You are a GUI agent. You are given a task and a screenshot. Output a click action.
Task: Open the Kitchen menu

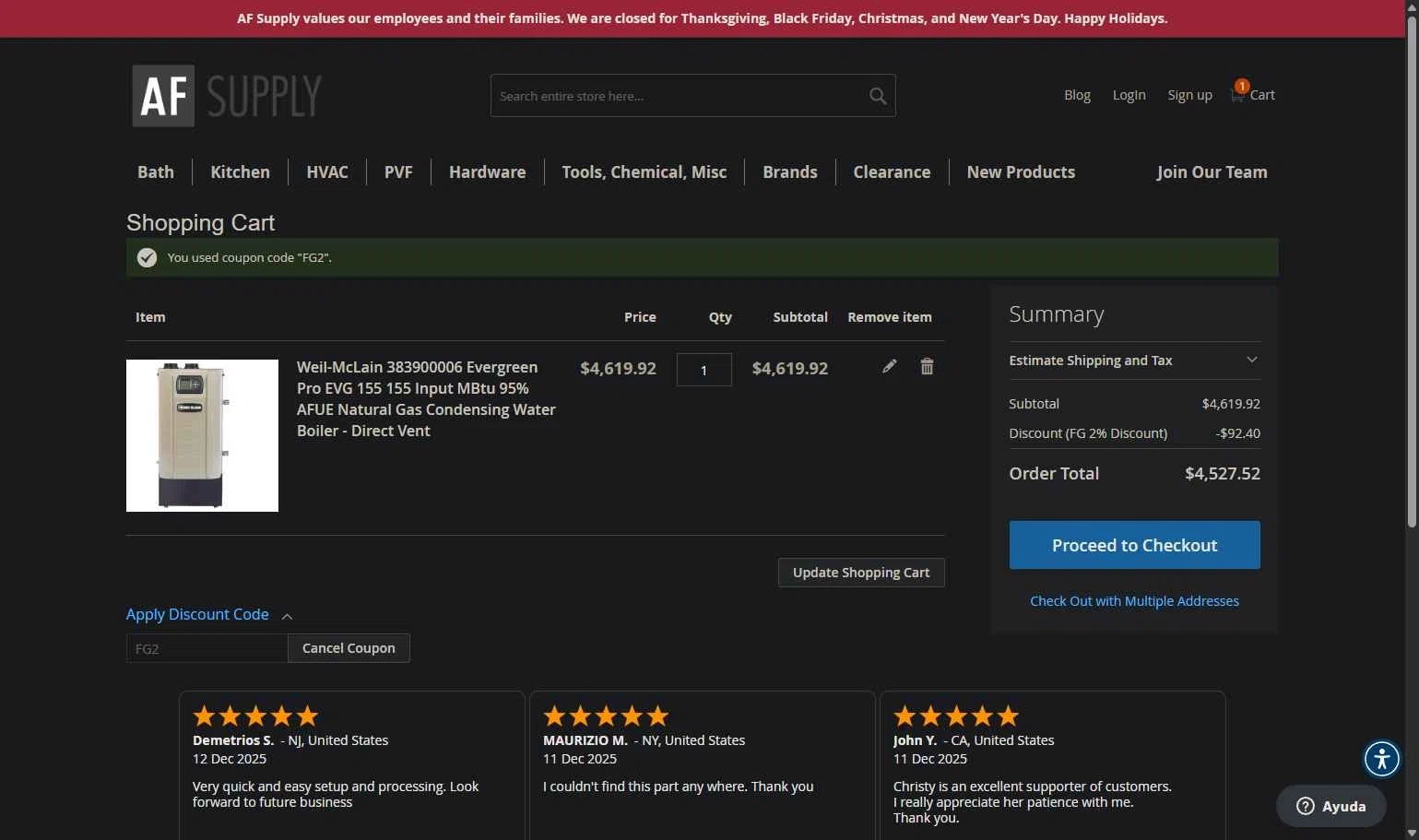(240, 172)
